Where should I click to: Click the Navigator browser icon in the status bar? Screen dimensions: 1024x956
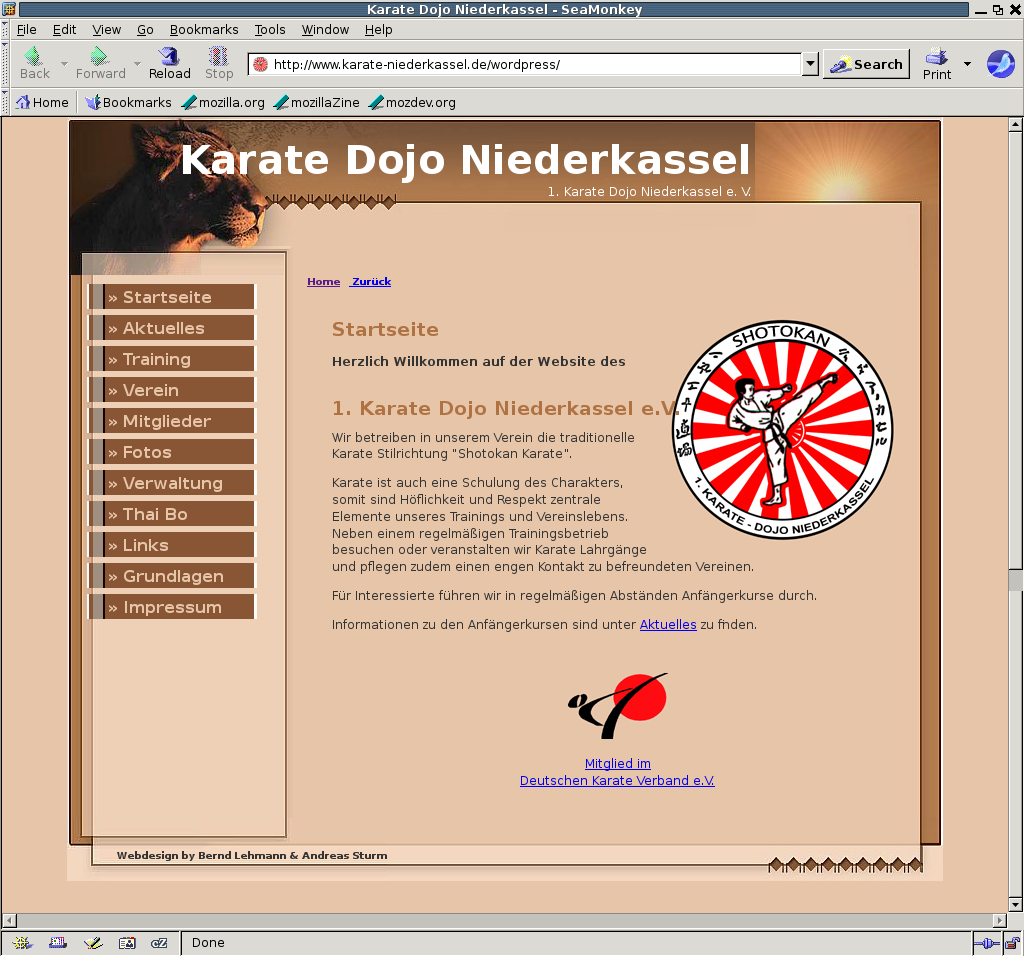tap(21, 942)
